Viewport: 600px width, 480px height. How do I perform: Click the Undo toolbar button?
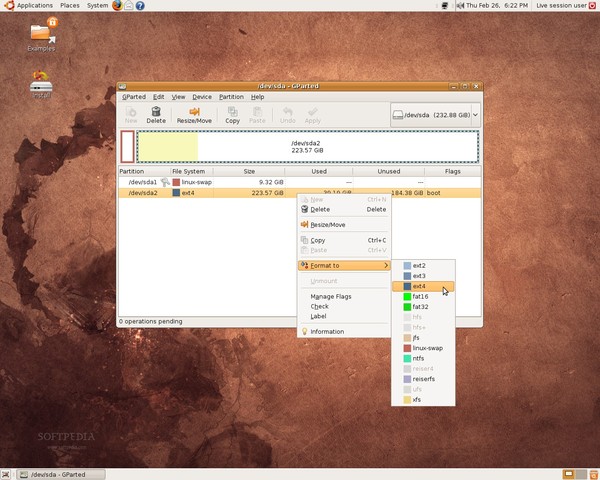click(287, 115)
